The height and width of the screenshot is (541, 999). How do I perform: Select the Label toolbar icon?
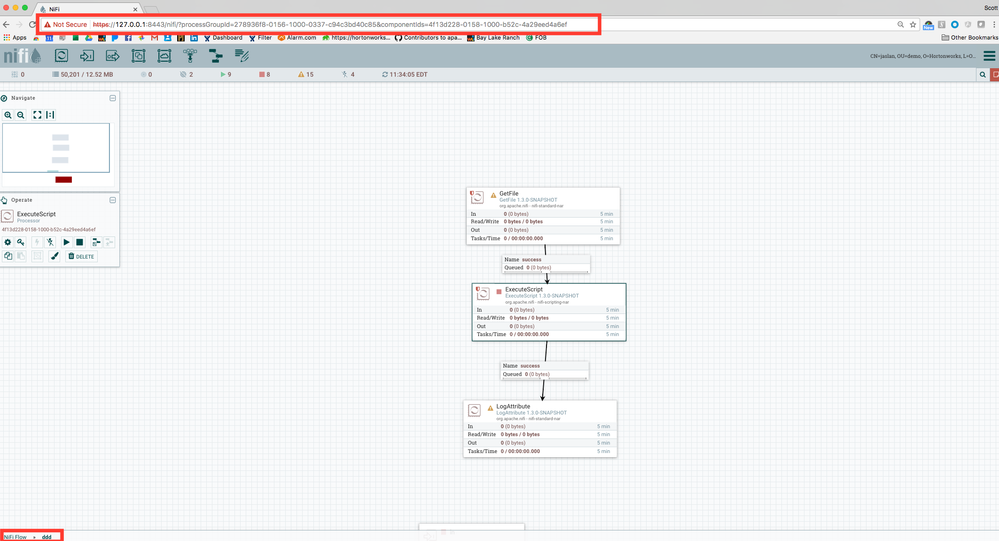pyautogui.click(x=241, y=56)
